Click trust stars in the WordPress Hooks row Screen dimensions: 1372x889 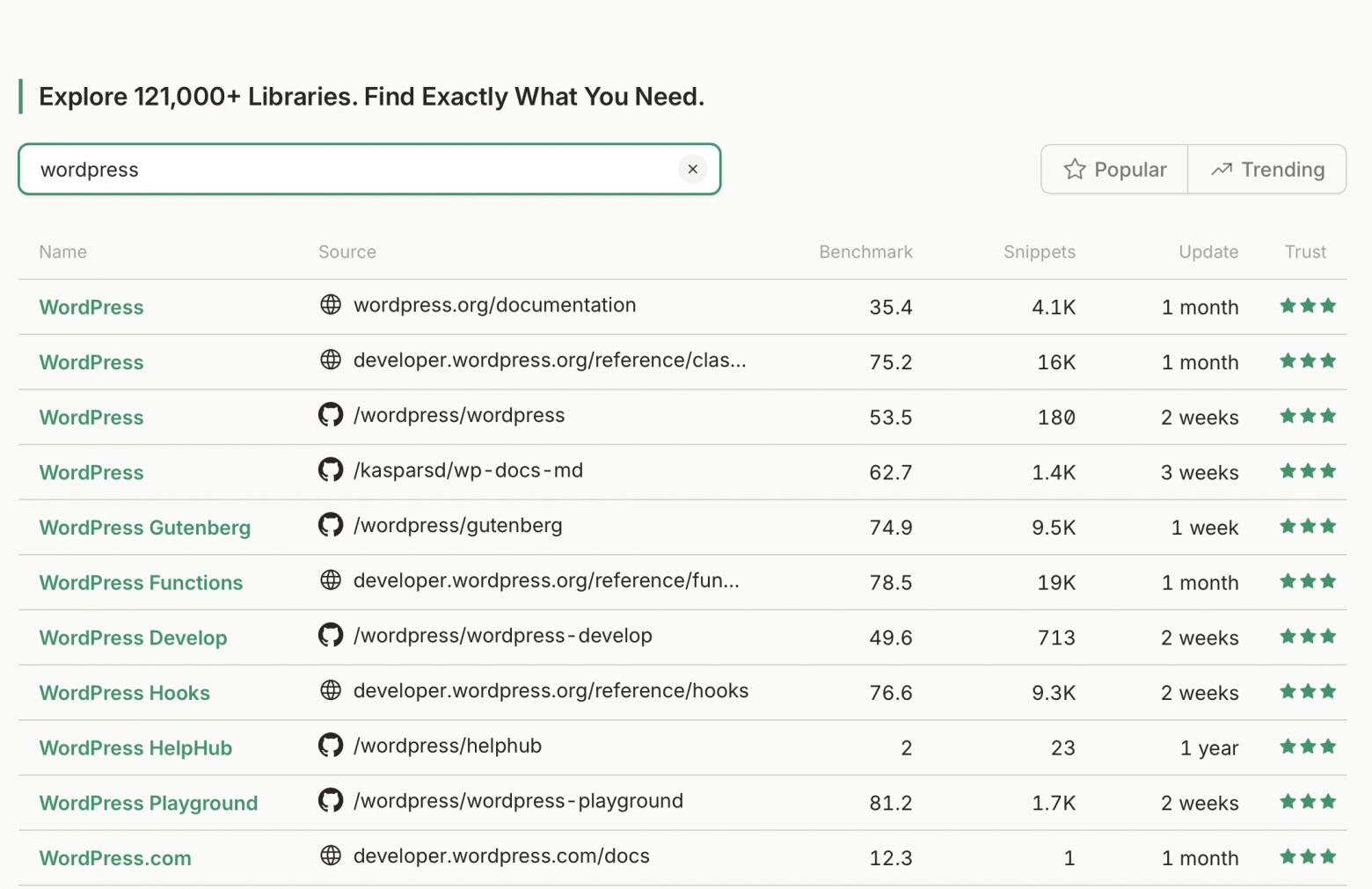[x=1308, y=691]
